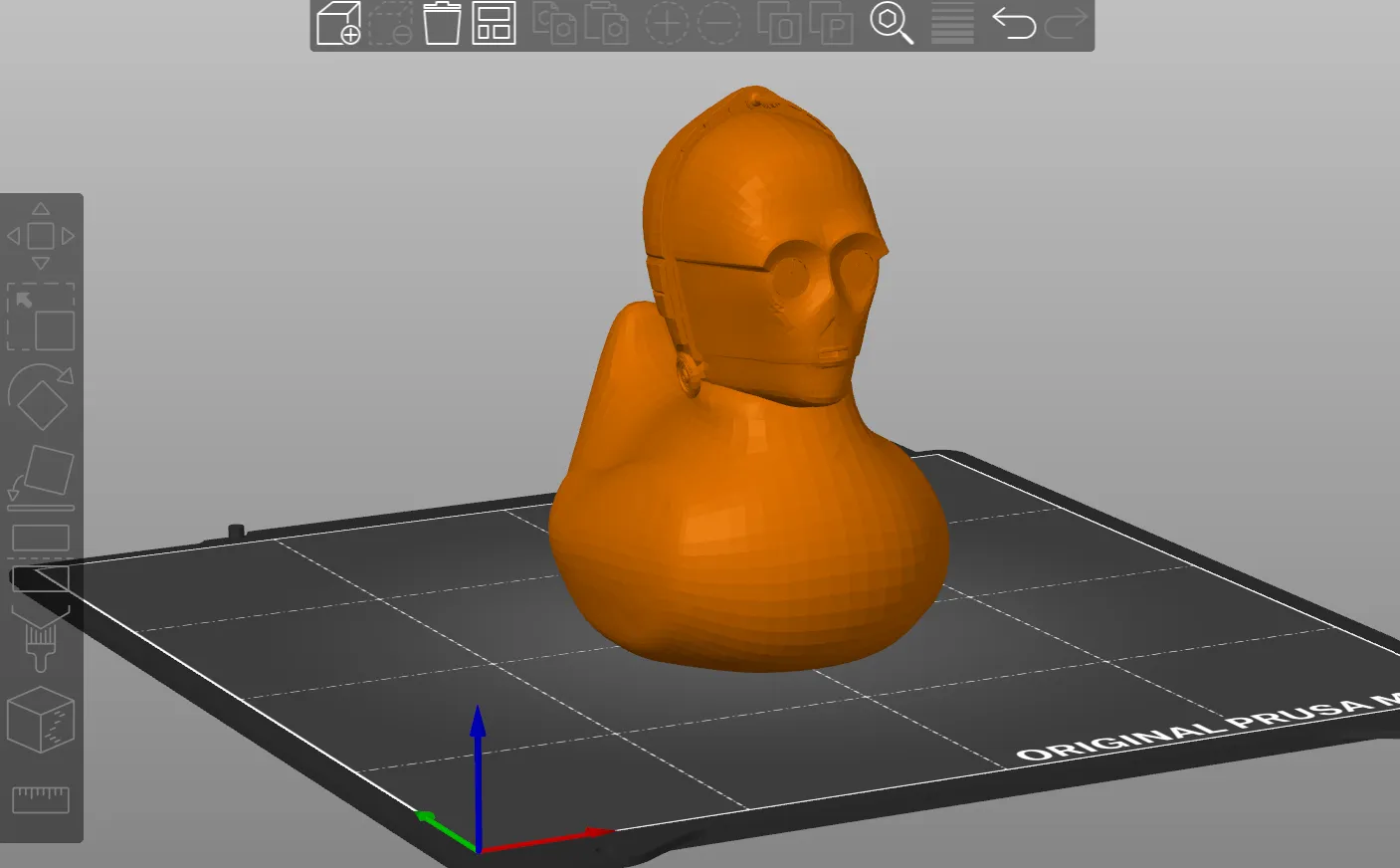
Task: Select the Scale gizmo tool
Action: coord(41,317)
